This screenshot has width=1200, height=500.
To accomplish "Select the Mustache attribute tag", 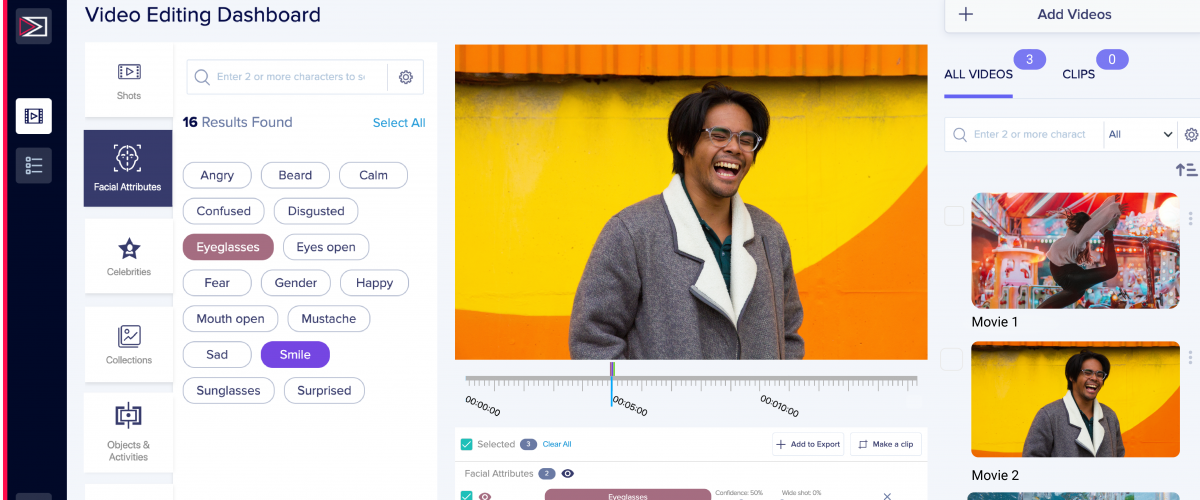I will pos(329,319).
